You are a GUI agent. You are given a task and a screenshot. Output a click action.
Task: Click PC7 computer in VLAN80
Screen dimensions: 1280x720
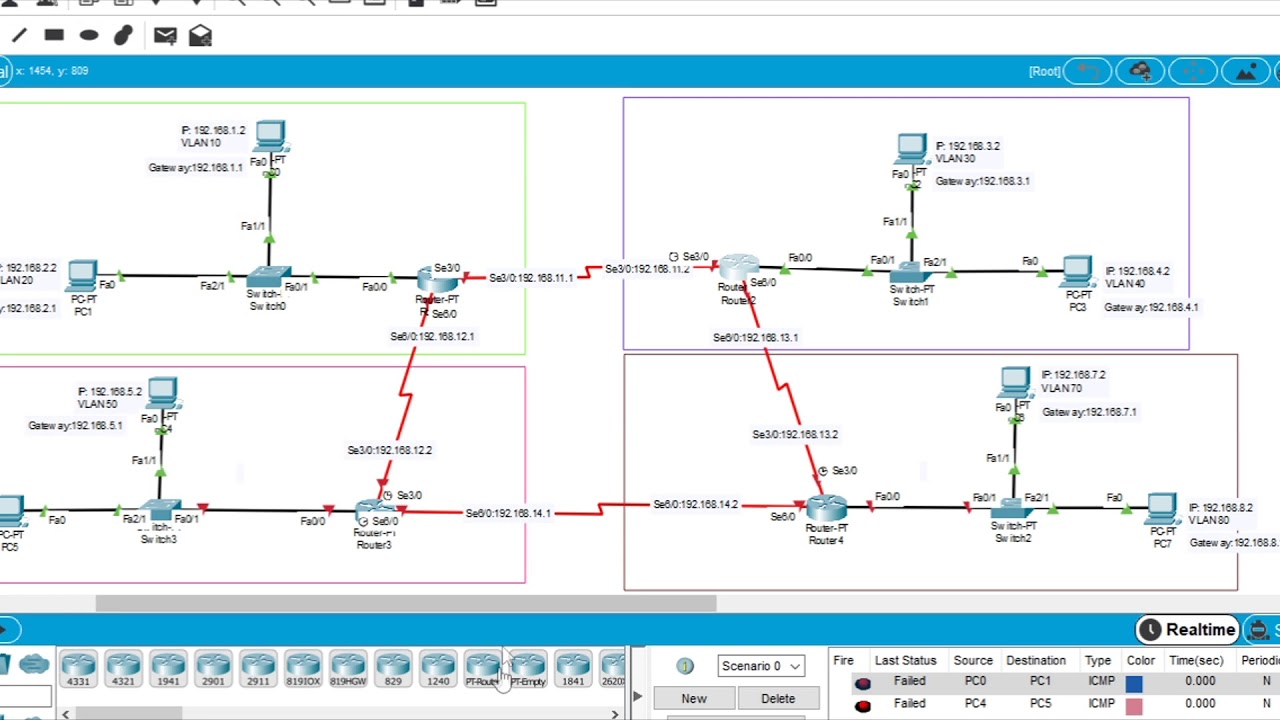[1161, 509]
